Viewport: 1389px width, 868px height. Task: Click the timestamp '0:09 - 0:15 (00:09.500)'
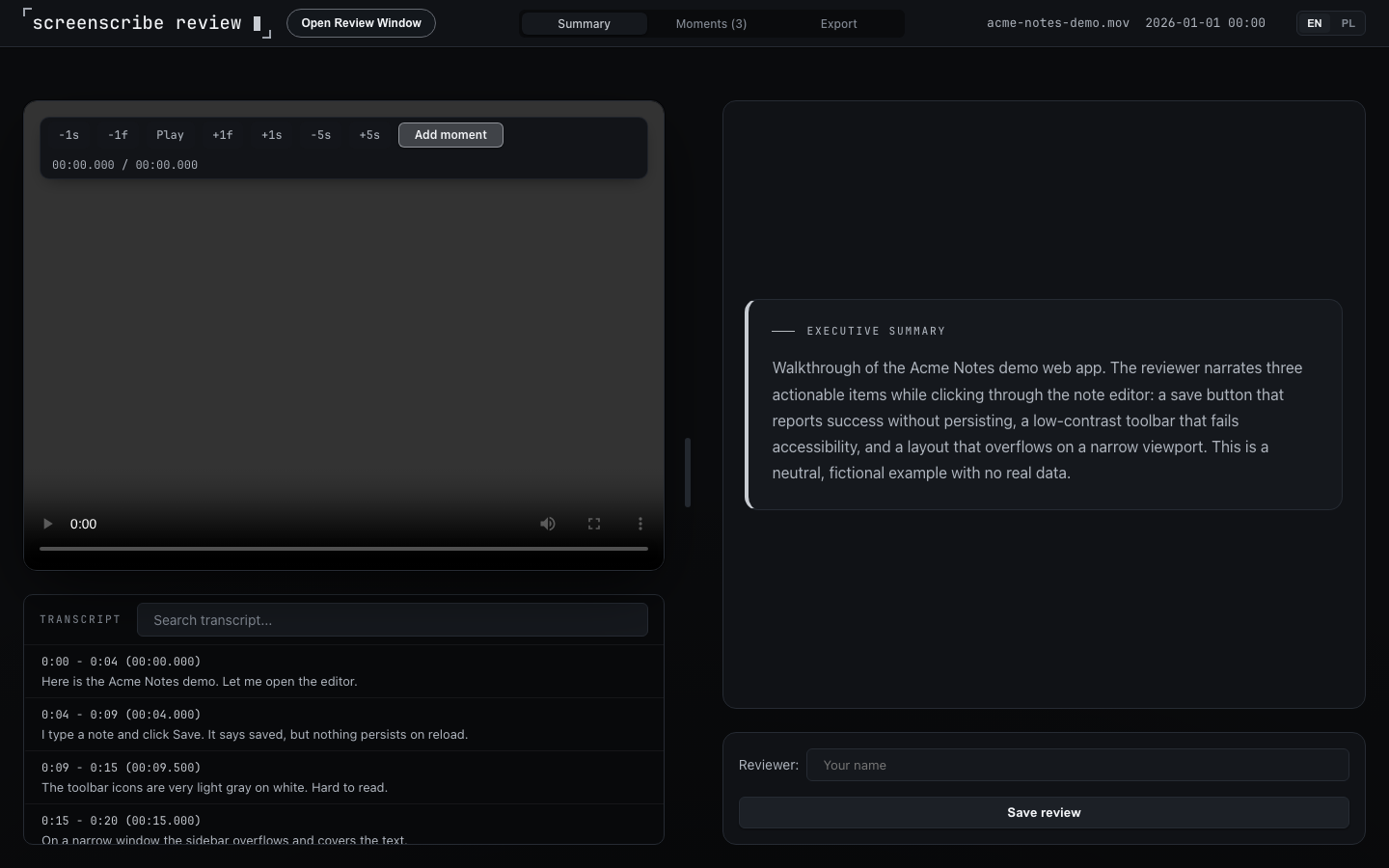click(x=121, y=768)
